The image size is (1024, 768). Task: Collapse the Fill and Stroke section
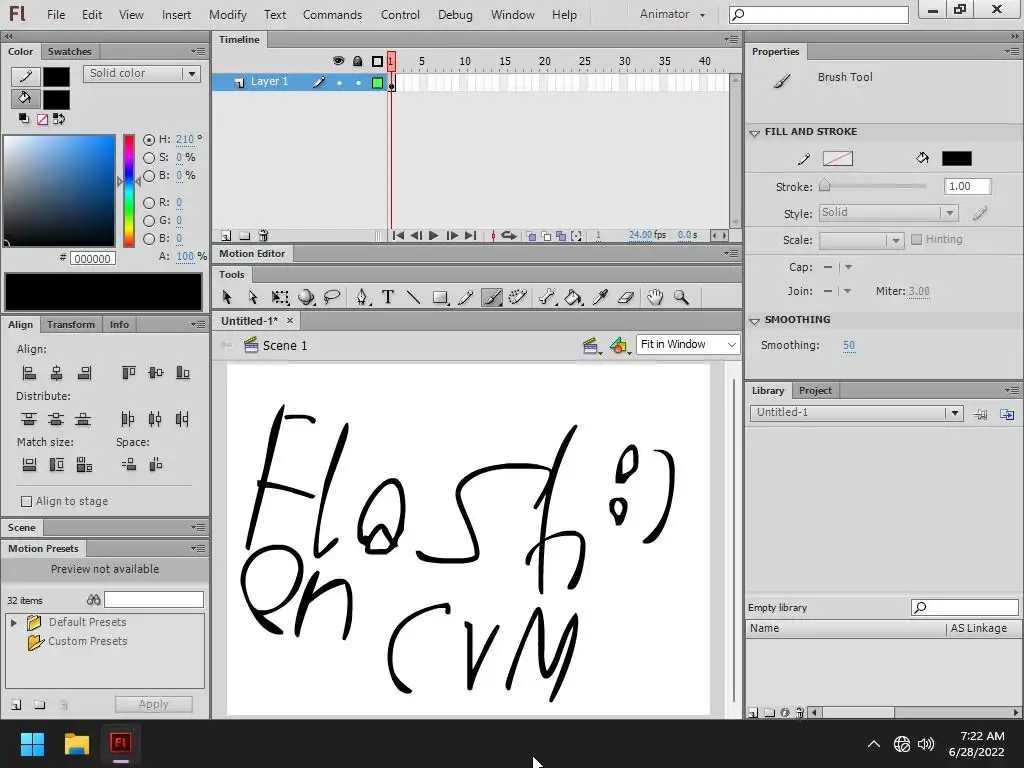[x=755, y=133]
